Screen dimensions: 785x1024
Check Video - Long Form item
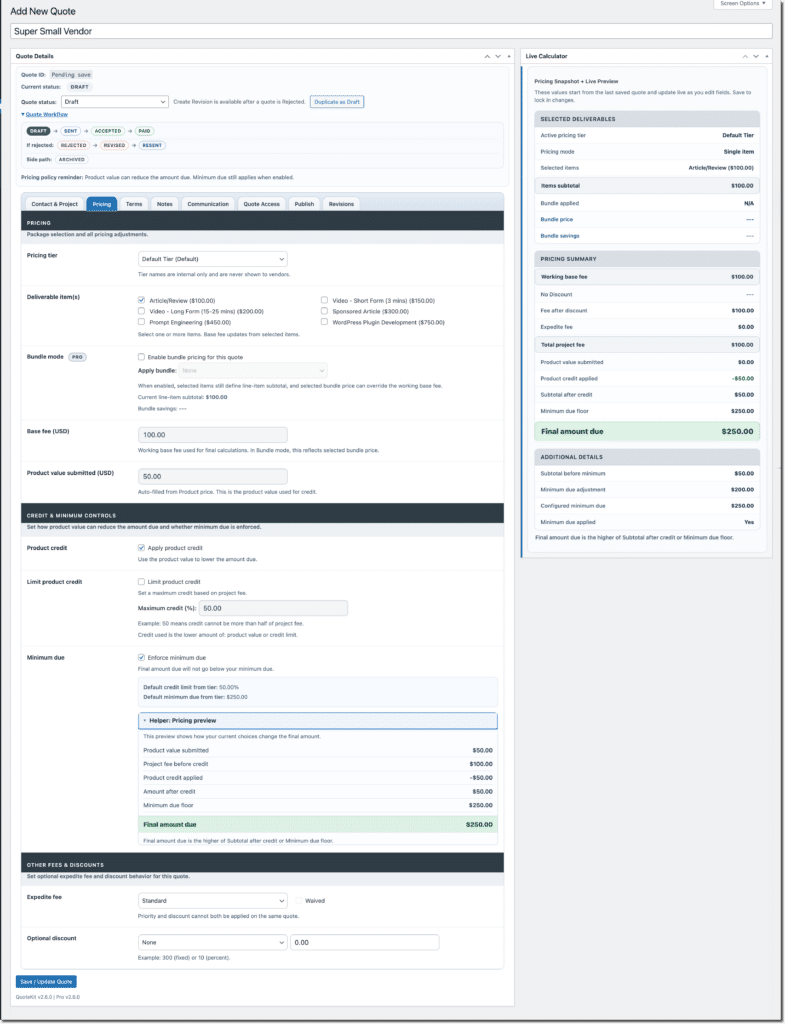coord(141,312)
